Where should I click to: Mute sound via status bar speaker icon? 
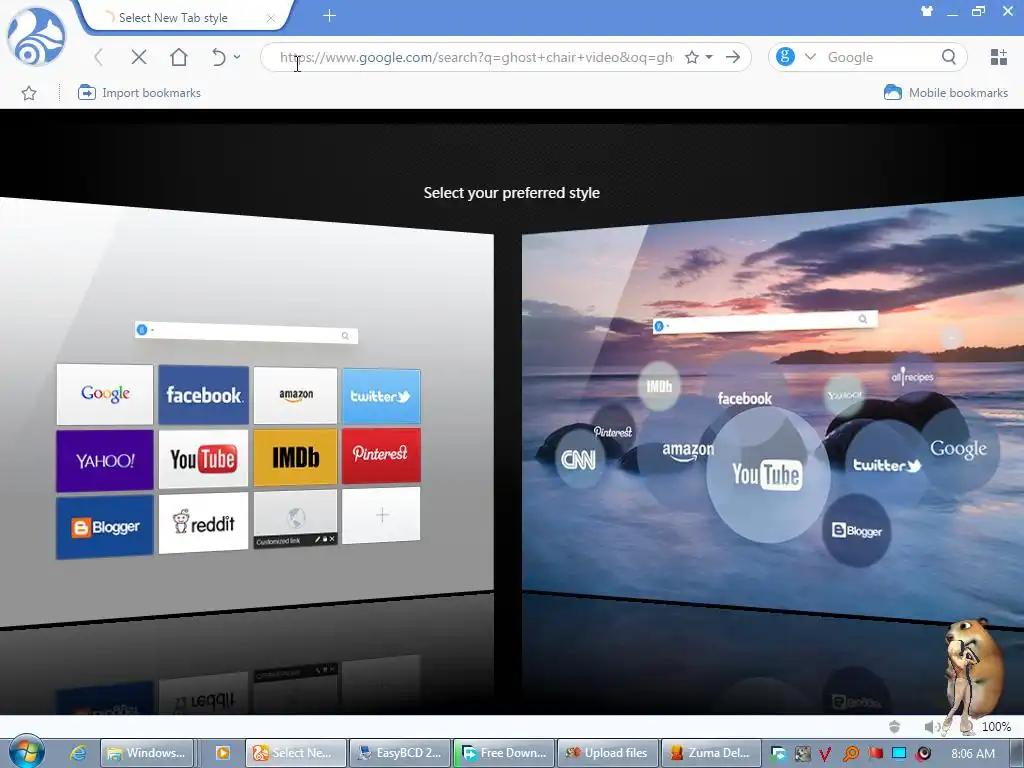(x=931, y=726)
